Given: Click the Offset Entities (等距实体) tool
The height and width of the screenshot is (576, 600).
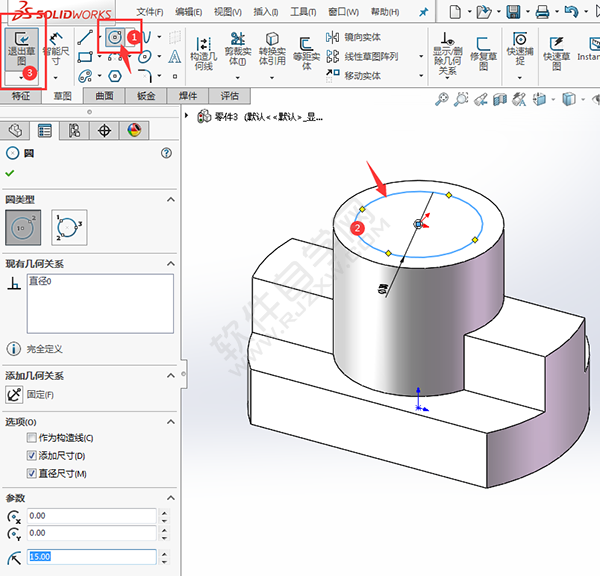Looking at the screenshot, I should [307, 53].
